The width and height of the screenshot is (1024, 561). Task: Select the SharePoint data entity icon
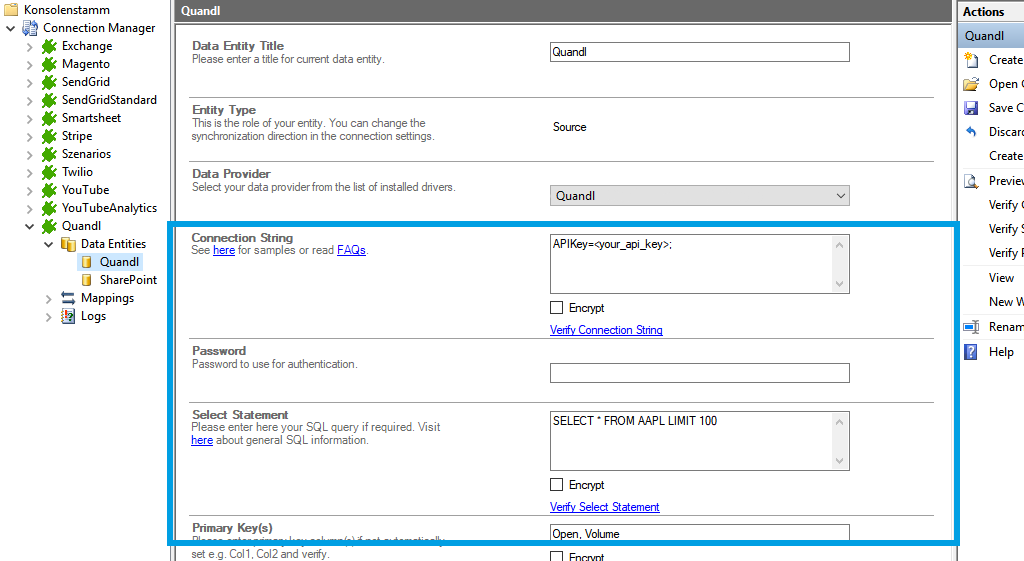[87, 280]
